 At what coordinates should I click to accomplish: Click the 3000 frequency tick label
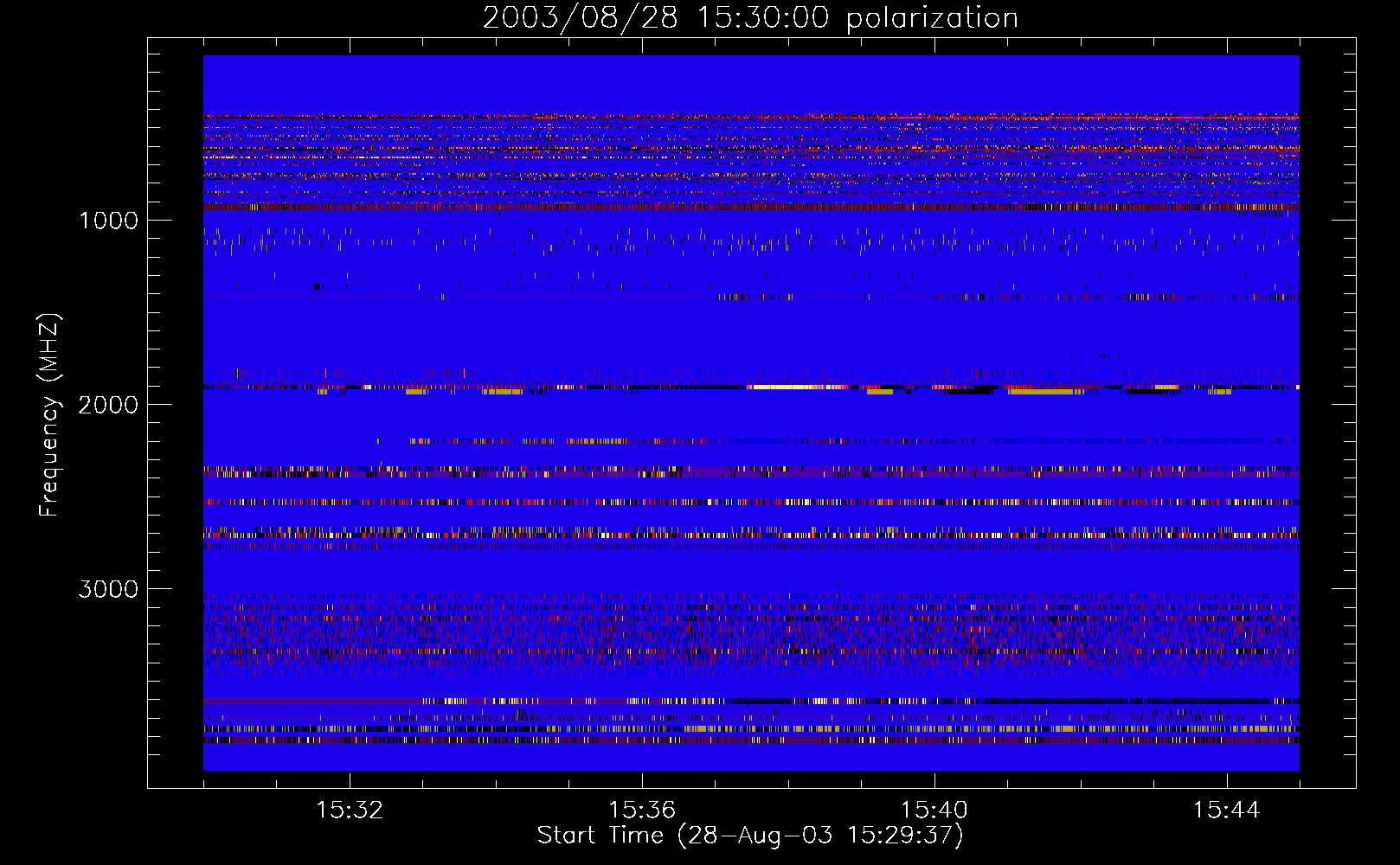[109, 589]
